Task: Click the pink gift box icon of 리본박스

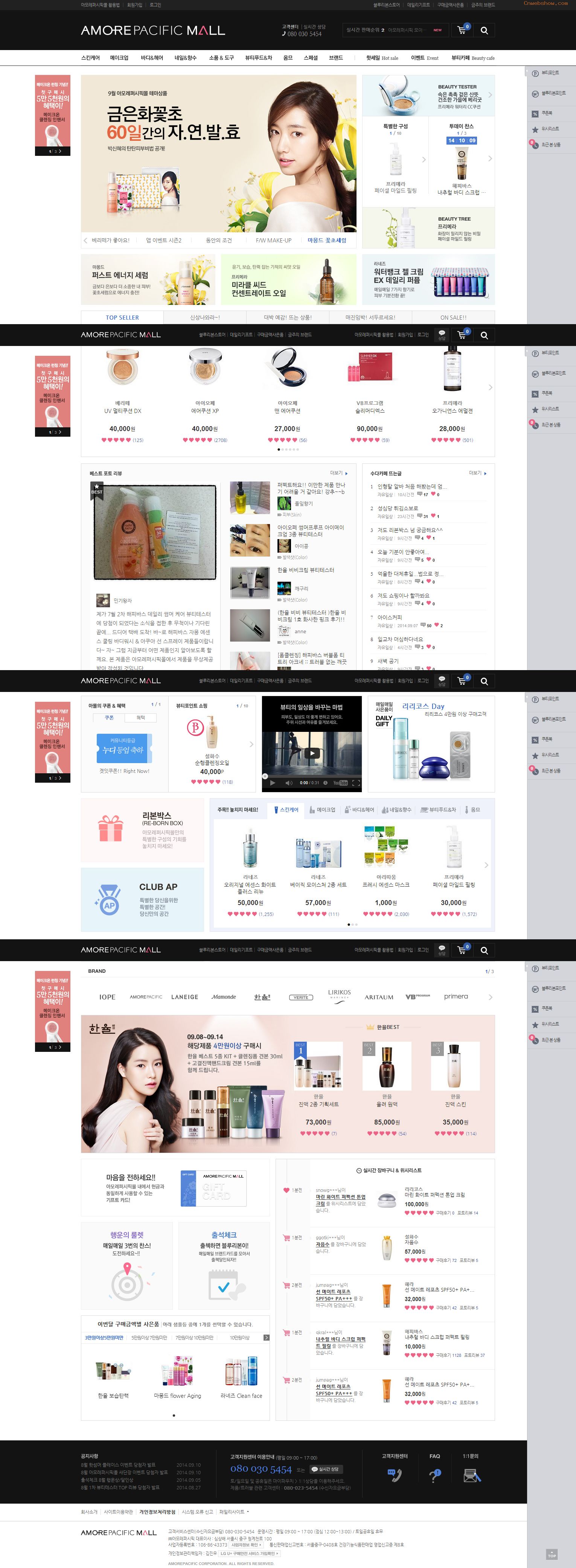Action: point(110,829)
